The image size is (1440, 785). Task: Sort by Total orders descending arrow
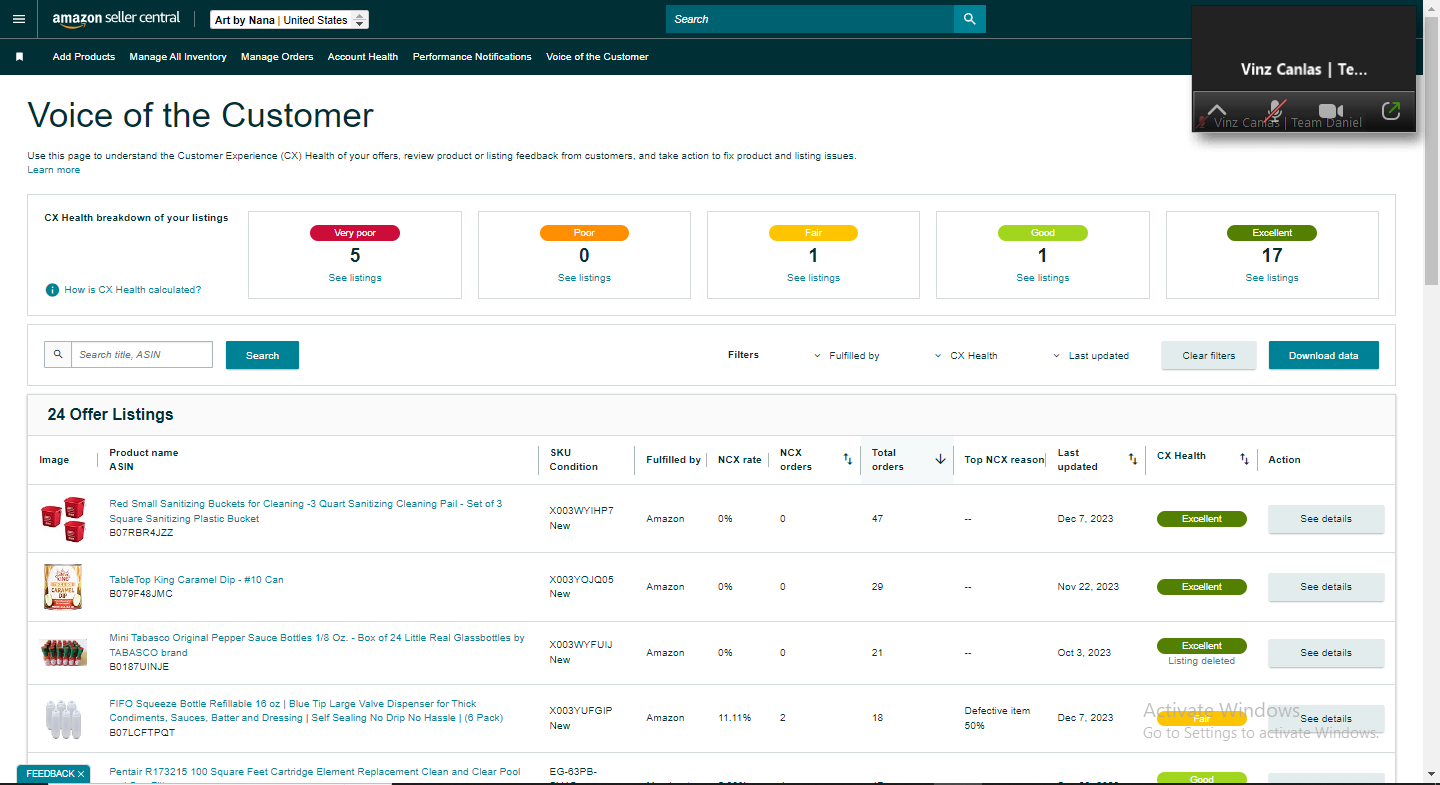(x=940, y=459)
